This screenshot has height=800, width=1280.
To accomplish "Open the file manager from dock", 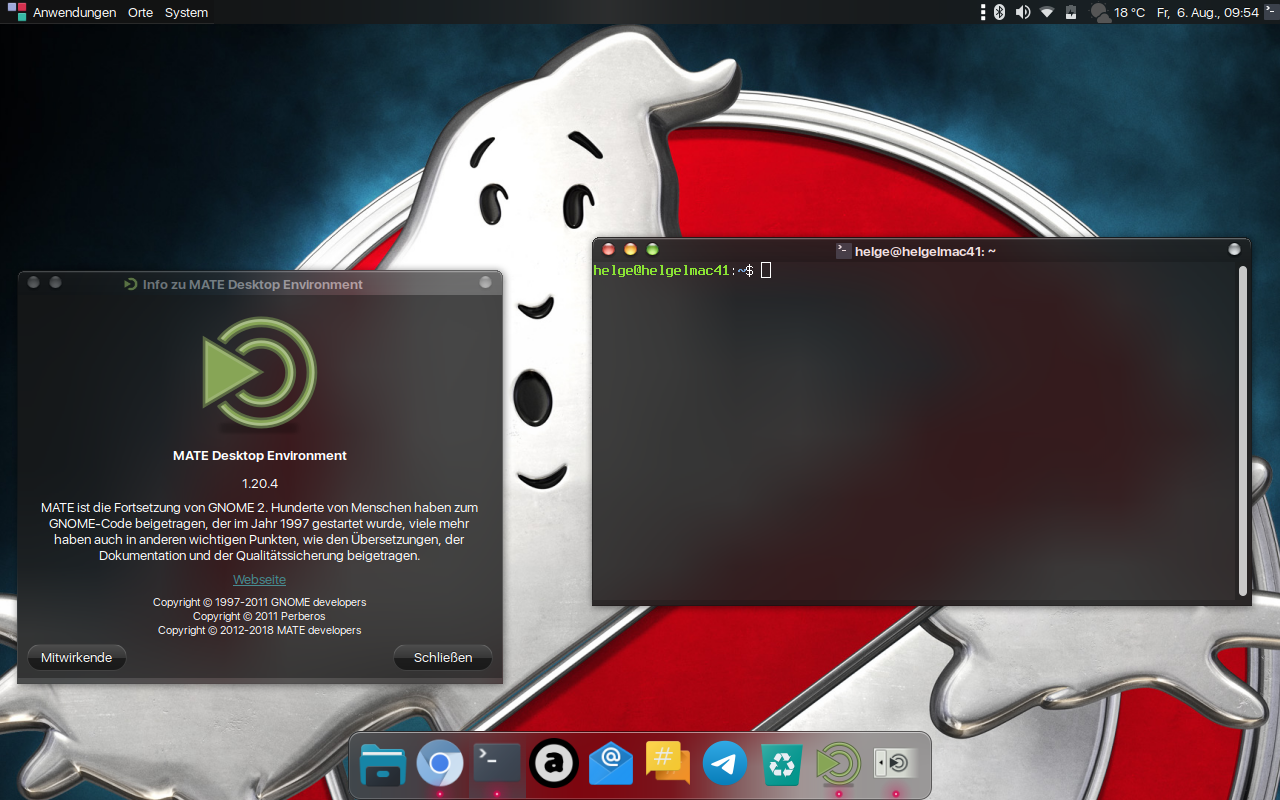I will (383, 765).
